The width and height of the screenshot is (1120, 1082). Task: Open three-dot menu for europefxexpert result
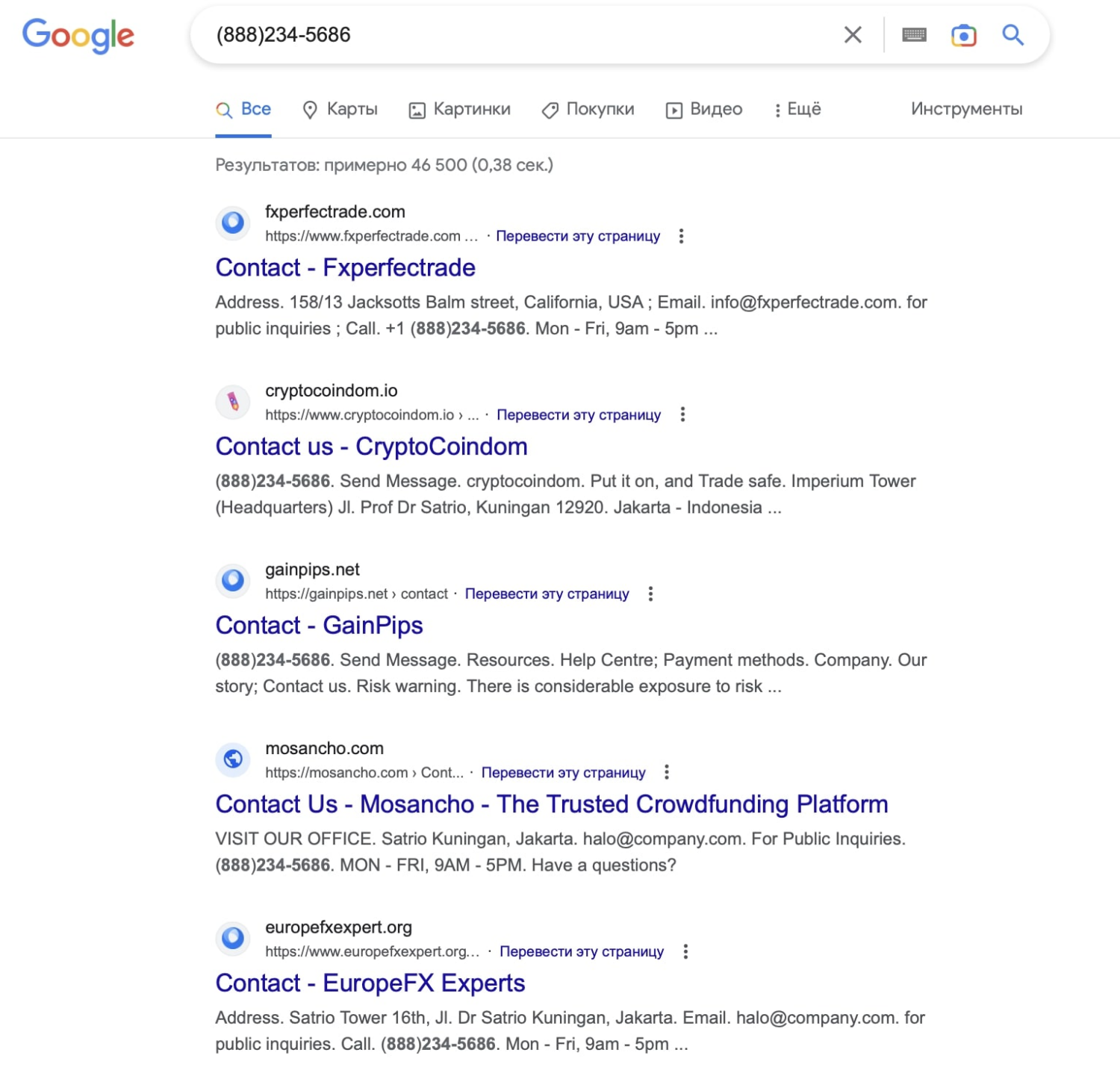pyautogui.click(x=685, y=952)
